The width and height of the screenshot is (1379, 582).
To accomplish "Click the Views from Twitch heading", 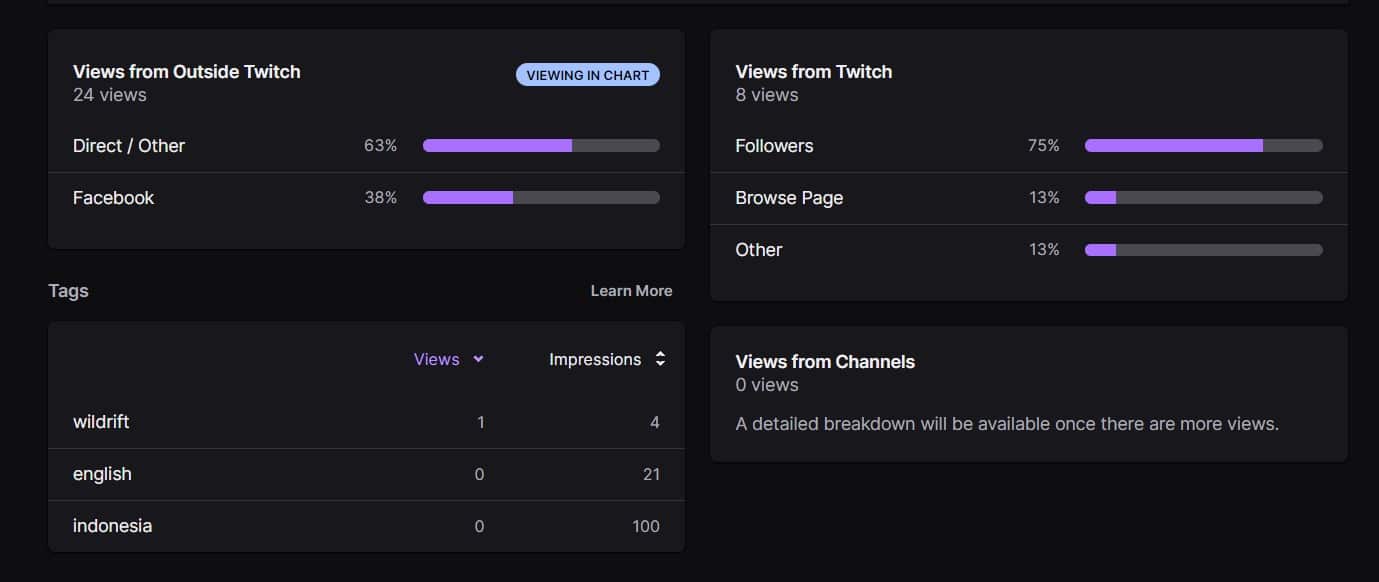I will tap(813, 71).
